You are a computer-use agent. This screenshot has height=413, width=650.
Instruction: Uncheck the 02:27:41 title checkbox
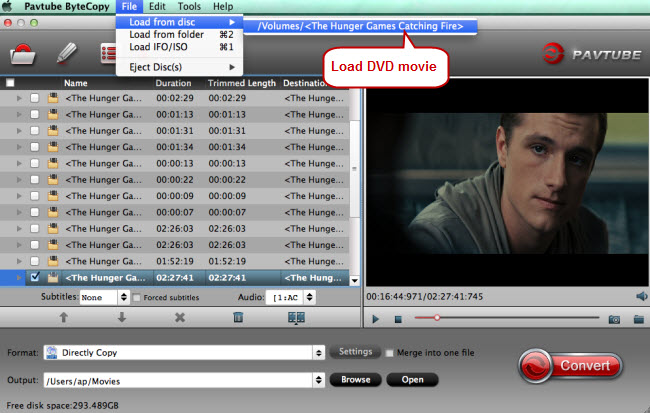(35, 277)
